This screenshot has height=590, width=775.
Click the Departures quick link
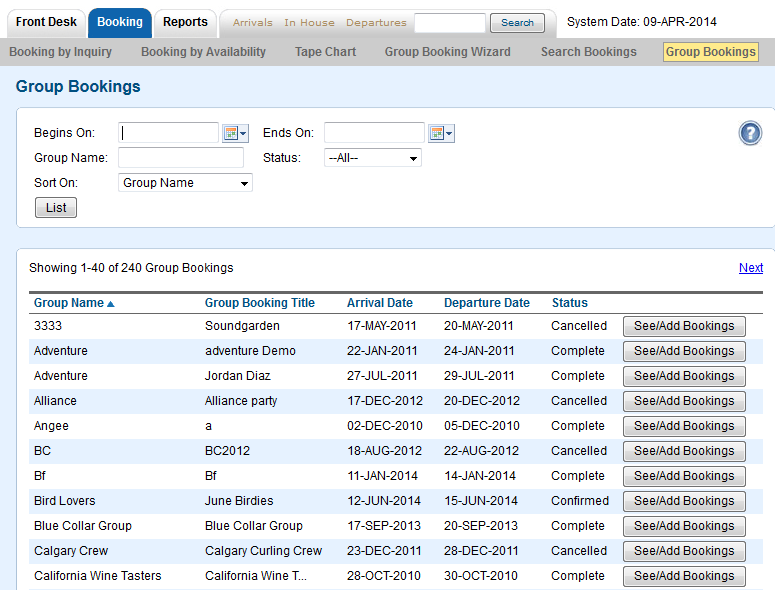[376, 22]
